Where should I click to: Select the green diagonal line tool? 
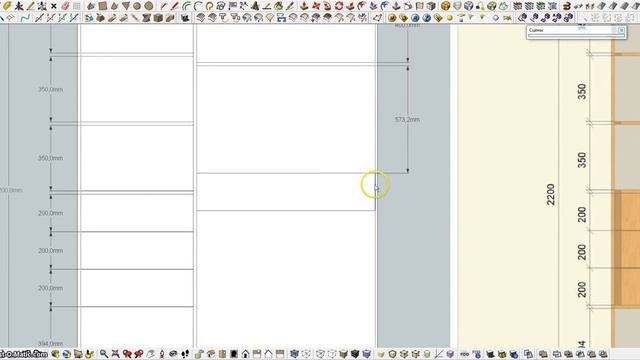(x=62, y=18)
